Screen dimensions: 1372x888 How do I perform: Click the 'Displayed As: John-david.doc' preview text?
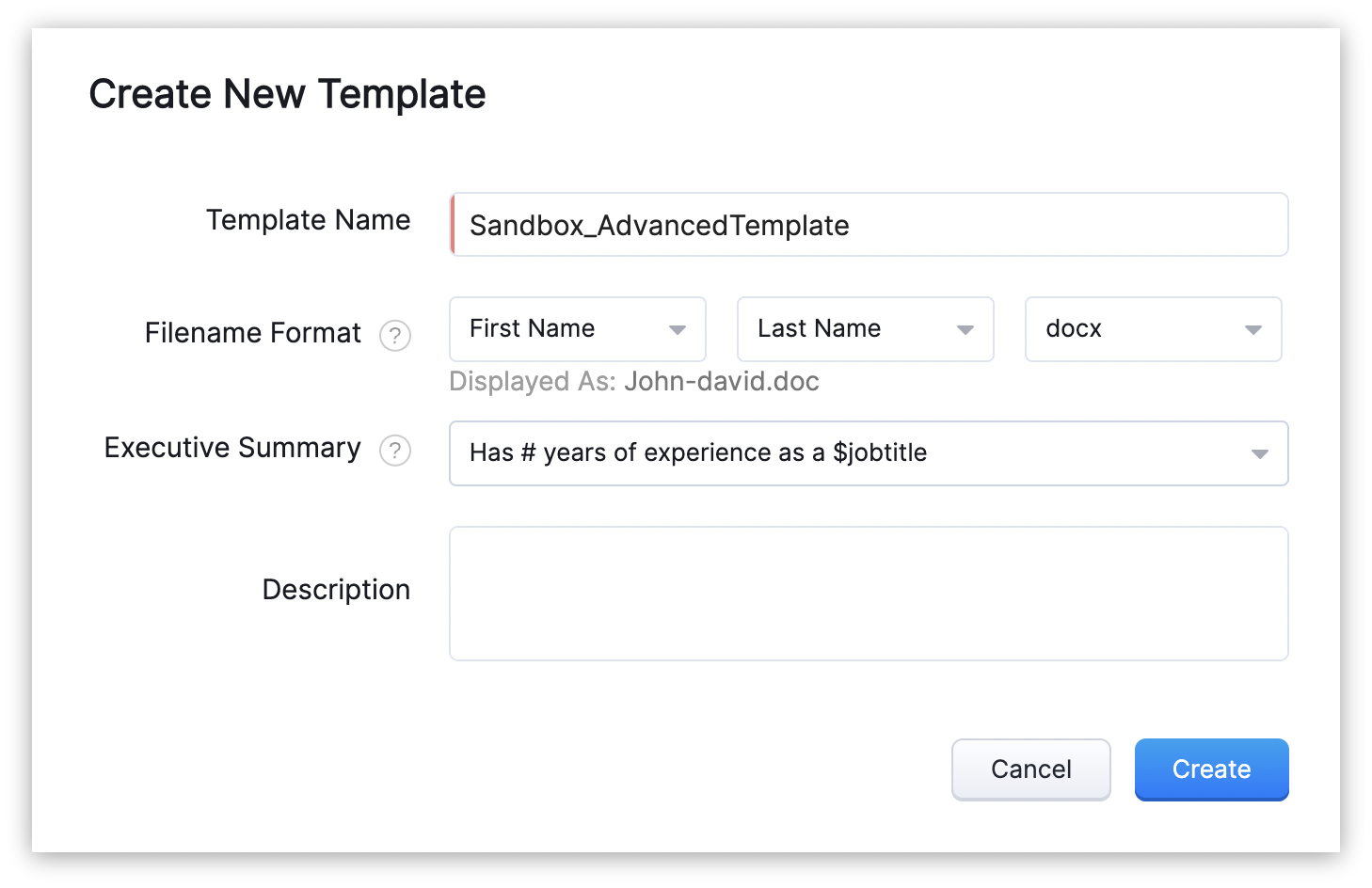tap(634, 381)
